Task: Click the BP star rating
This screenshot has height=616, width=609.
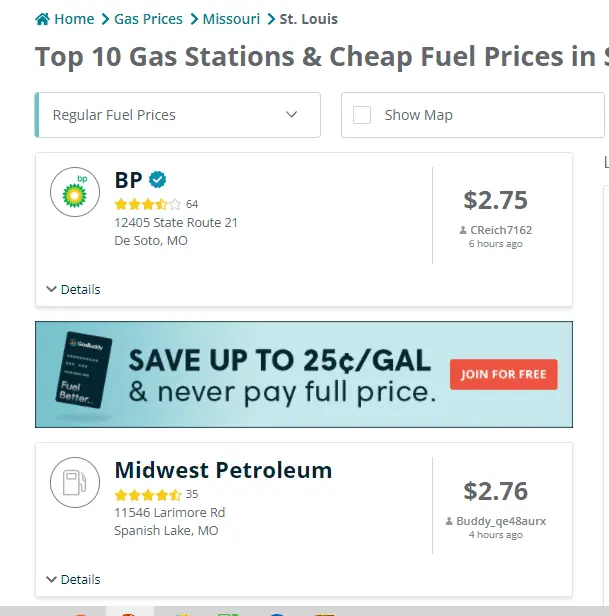Action: point(147,204)
